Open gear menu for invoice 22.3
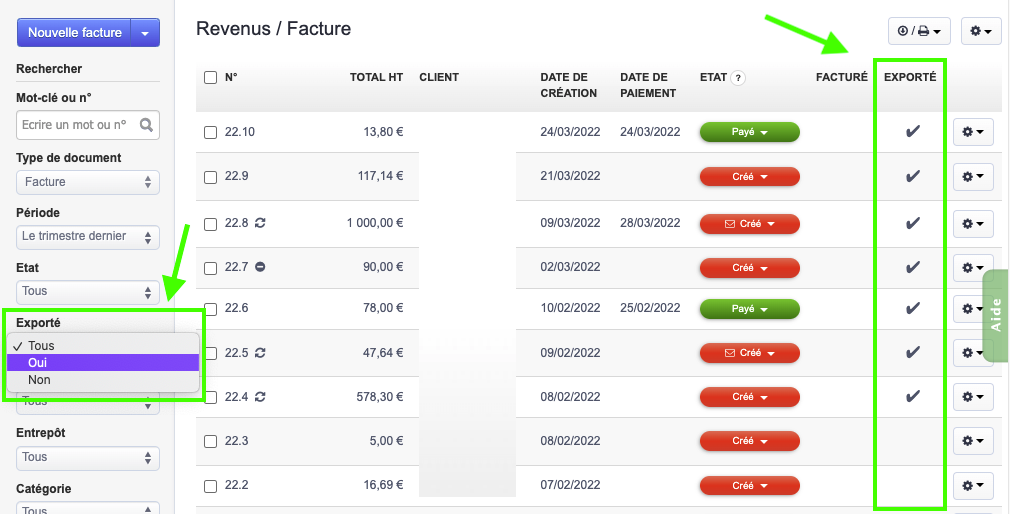Screen dimensions: 1010x514 click(x=973, y=441)
